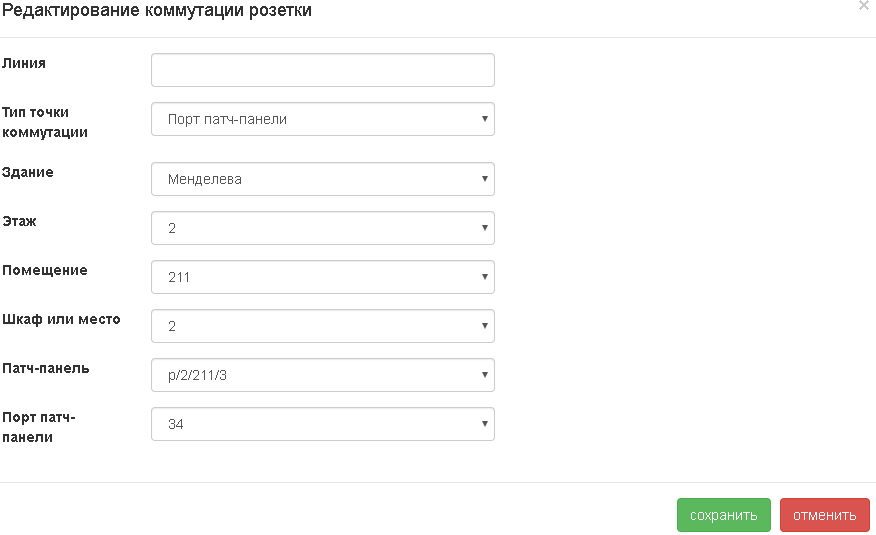Open the Помещение dropdown showing 211
Screen dimensions: 876x535
pos(322,277)
